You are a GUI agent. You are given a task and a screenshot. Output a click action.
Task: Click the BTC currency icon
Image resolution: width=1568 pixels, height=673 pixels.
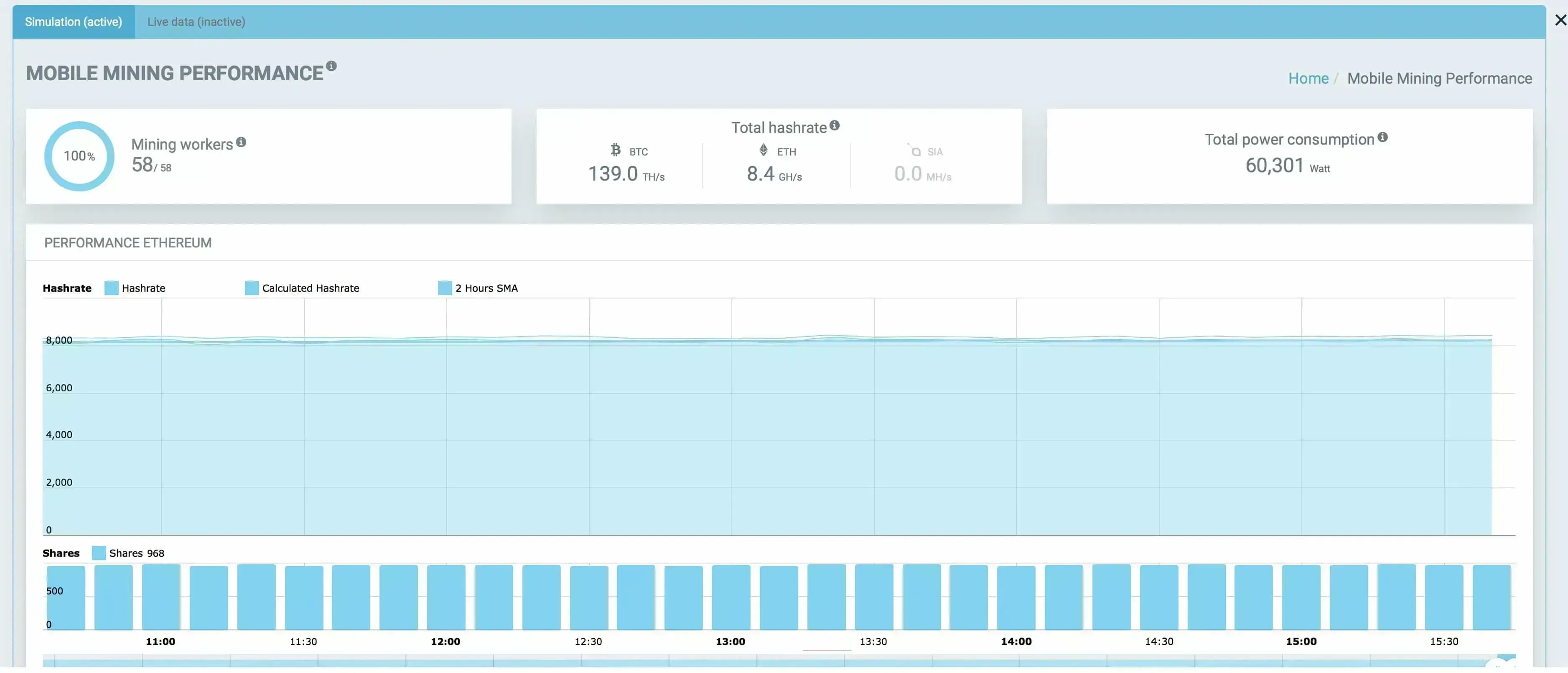616,150
